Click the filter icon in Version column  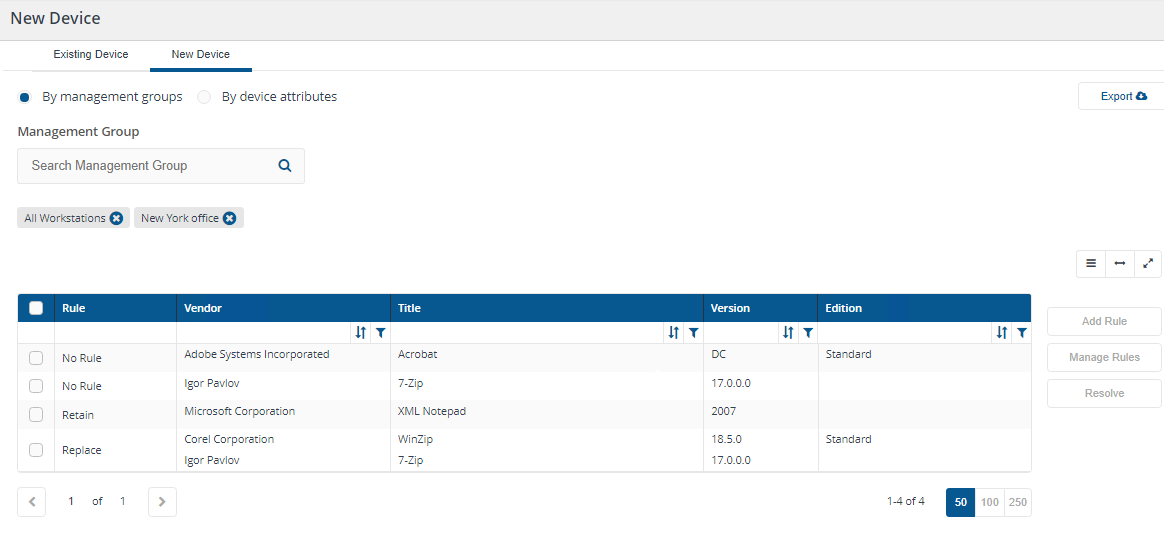(x=808, y=333)
